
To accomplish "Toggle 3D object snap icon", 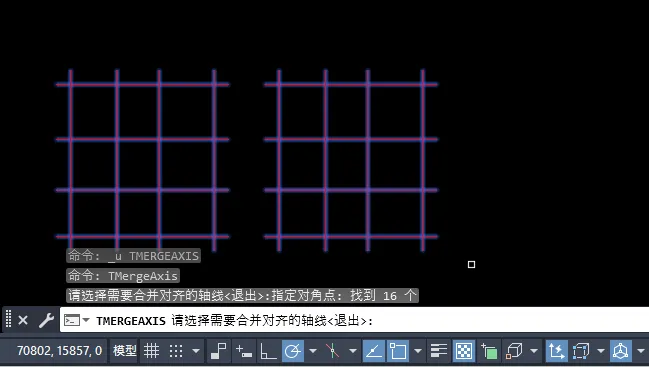I will 514,351.
